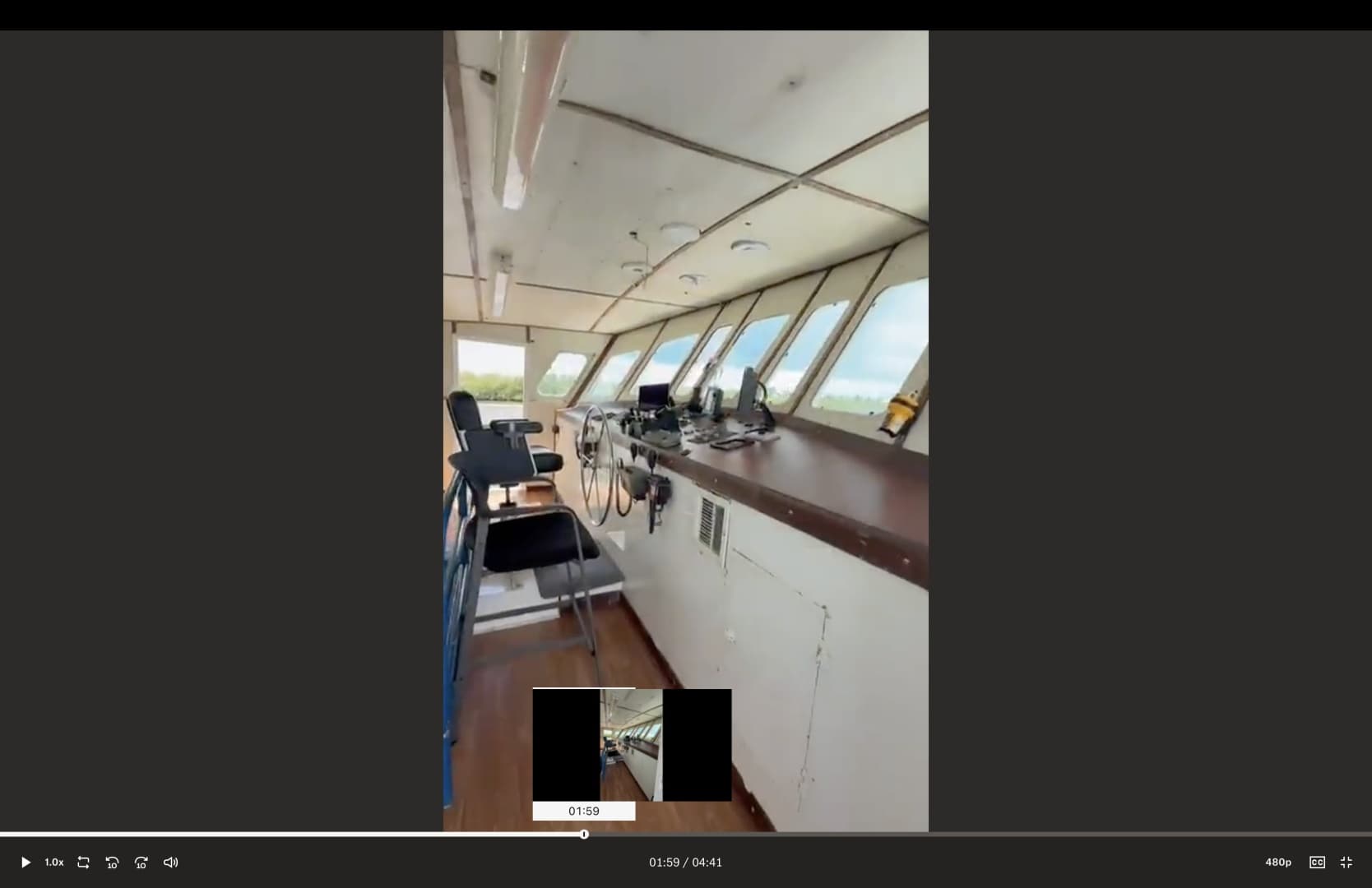Jump to the end of the timeline
The width and height of the screenshot is (1372, 888).
(x=1370, y=835)
